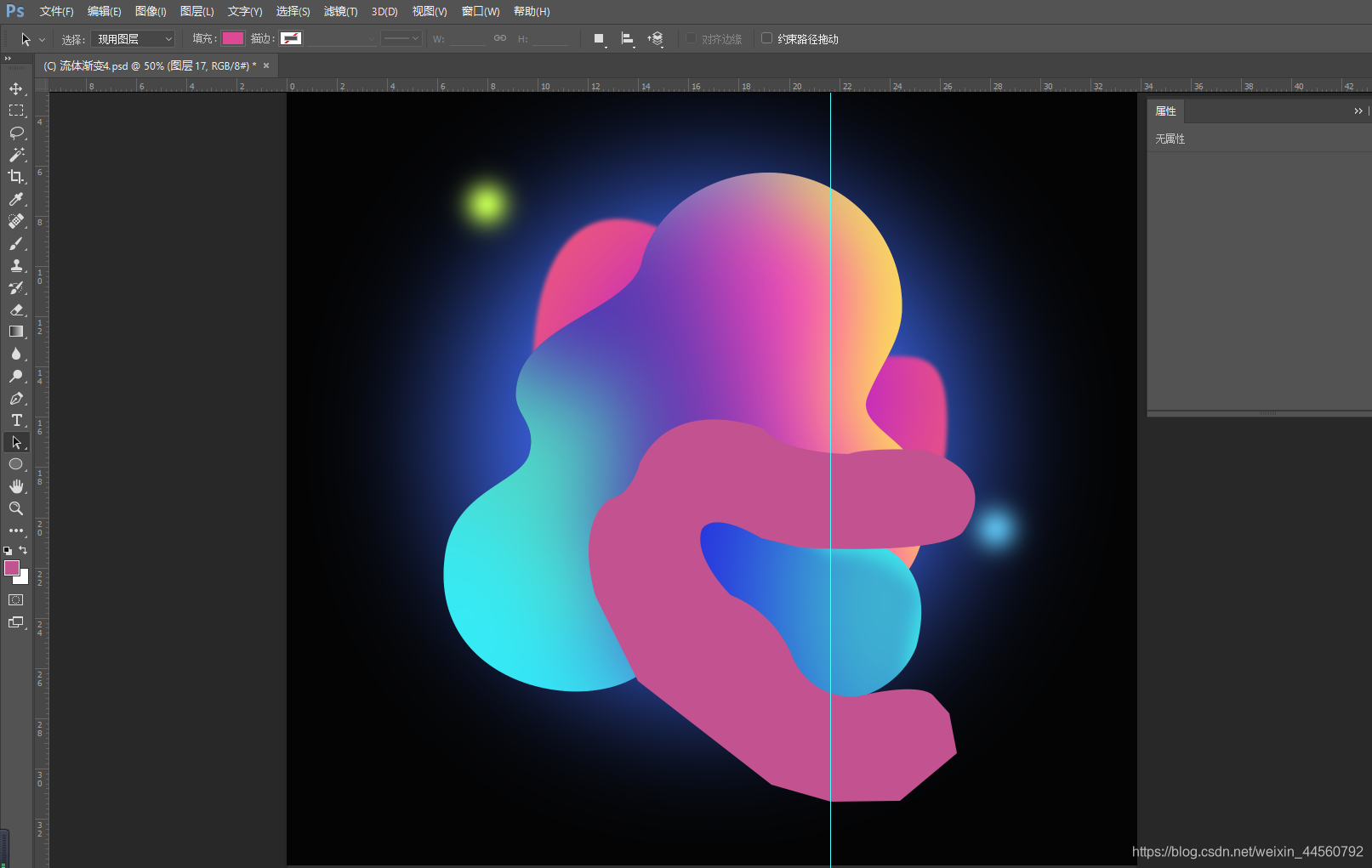
Task: Select the Rectangular Marquee tool
Action: (x=16, y=111)
